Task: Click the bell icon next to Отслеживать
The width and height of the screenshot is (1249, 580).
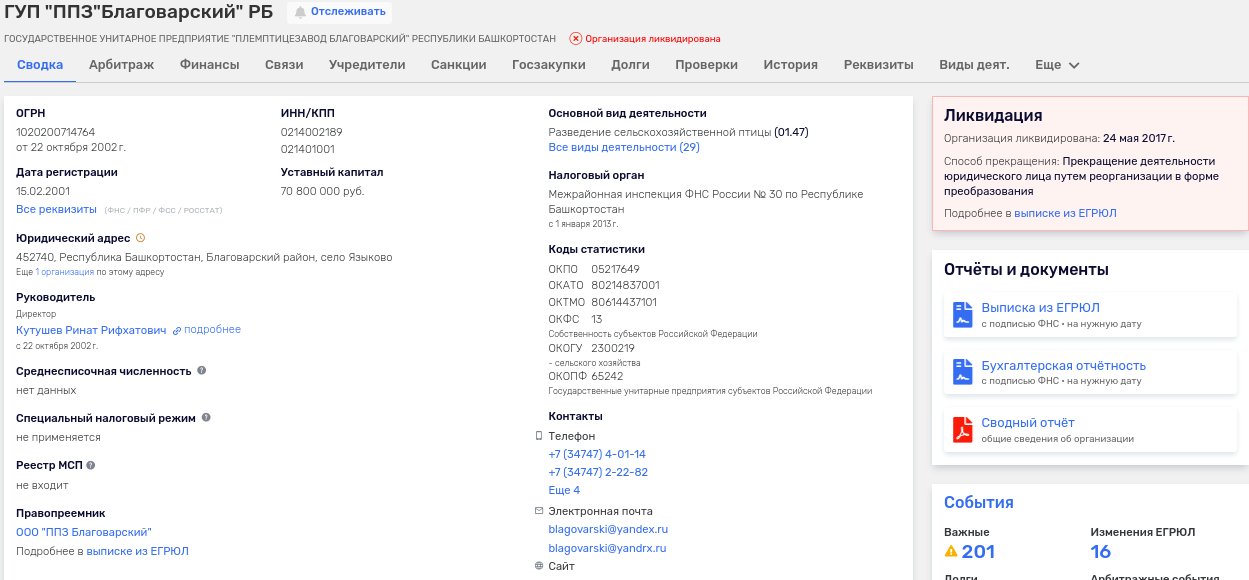Action: coord(300,12)
